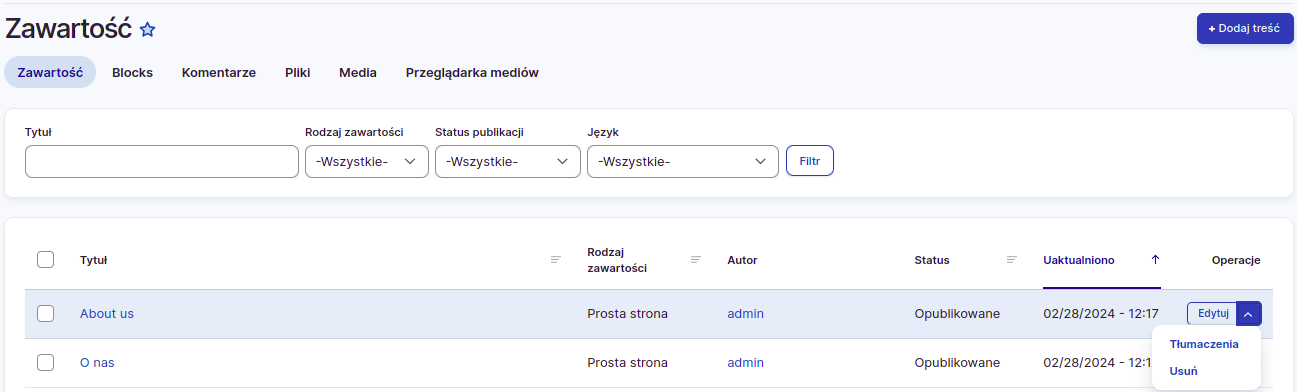
Task: Star the Zawartość page as a shortcut
Action: pyautogui.click(x=148, y=30)
